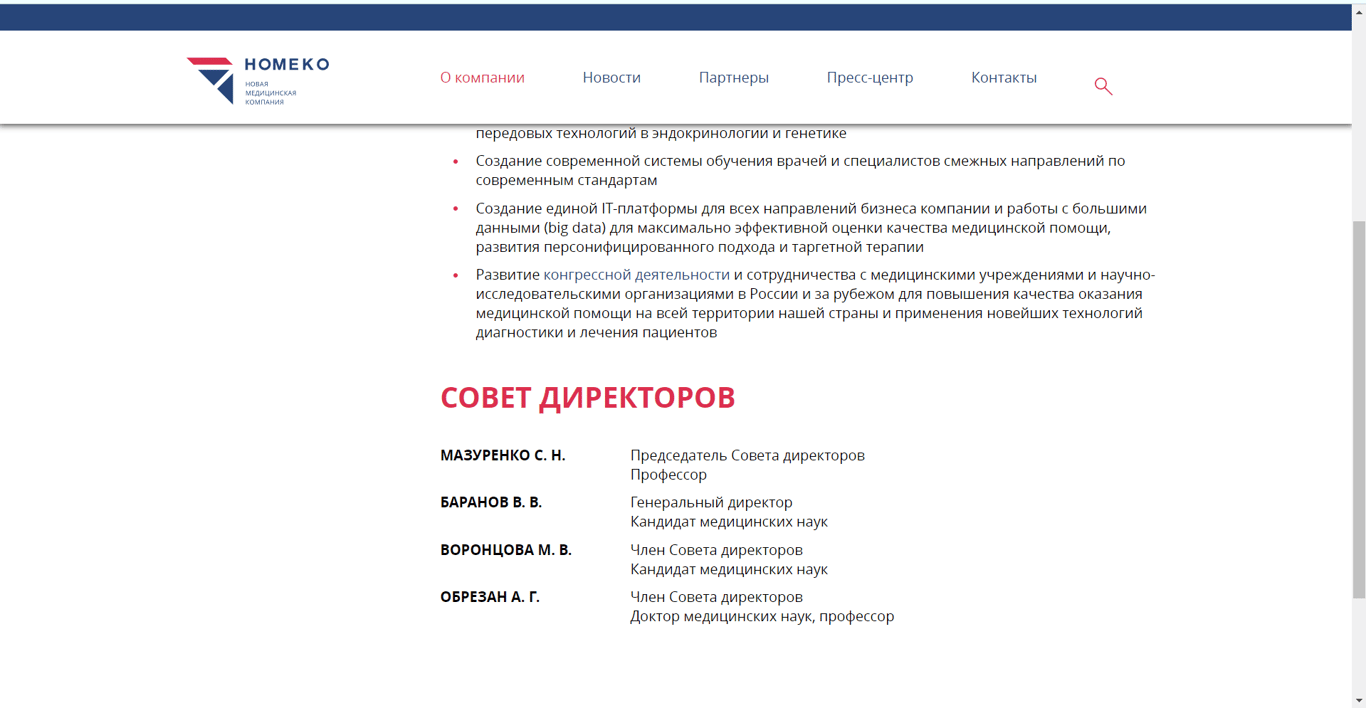Switch to the 'Партнеры' section
The image size is (1366, 708).
[x=733, y=77]
